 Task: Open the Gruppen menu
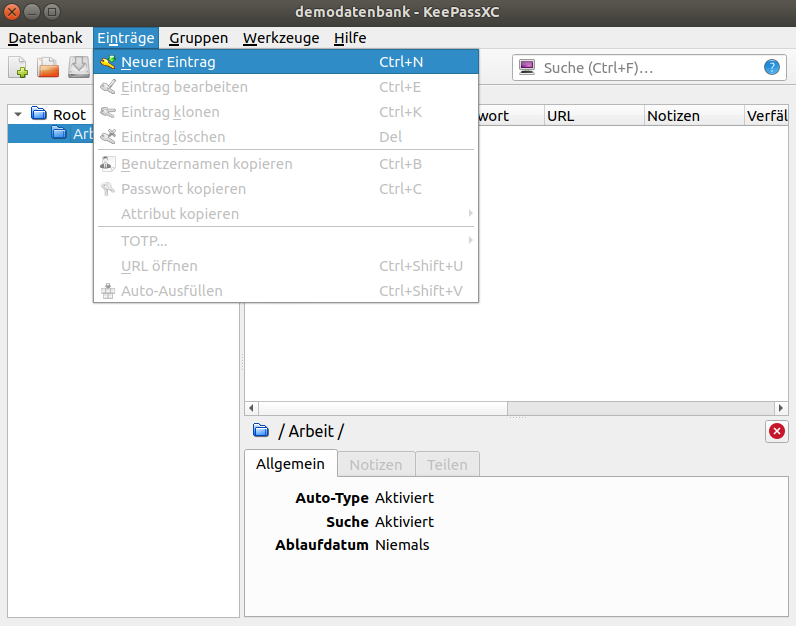tap(198, 38)
